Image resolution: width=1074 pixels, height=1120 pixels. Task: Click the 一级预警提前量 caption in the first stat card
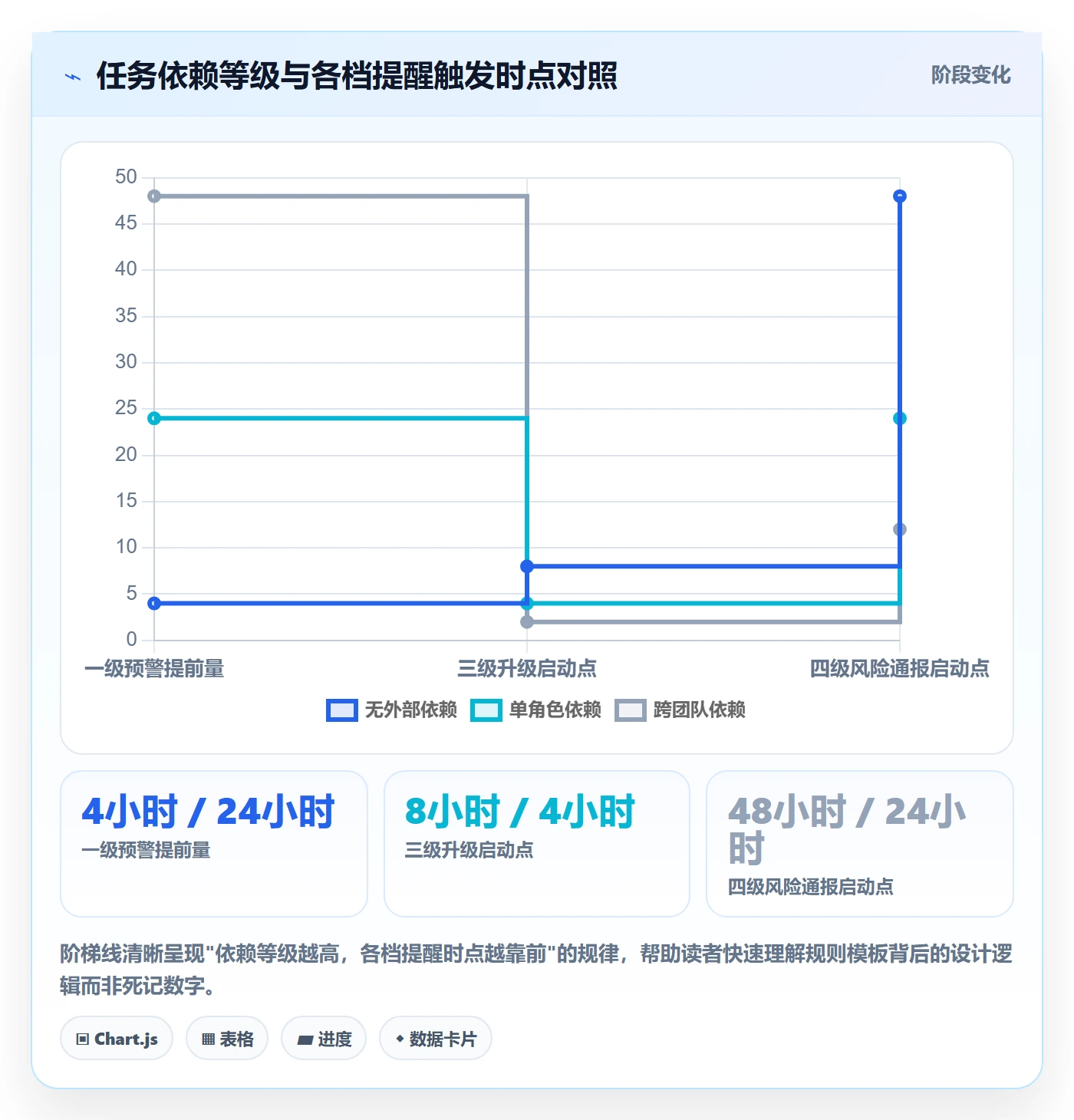pos(146,850)
